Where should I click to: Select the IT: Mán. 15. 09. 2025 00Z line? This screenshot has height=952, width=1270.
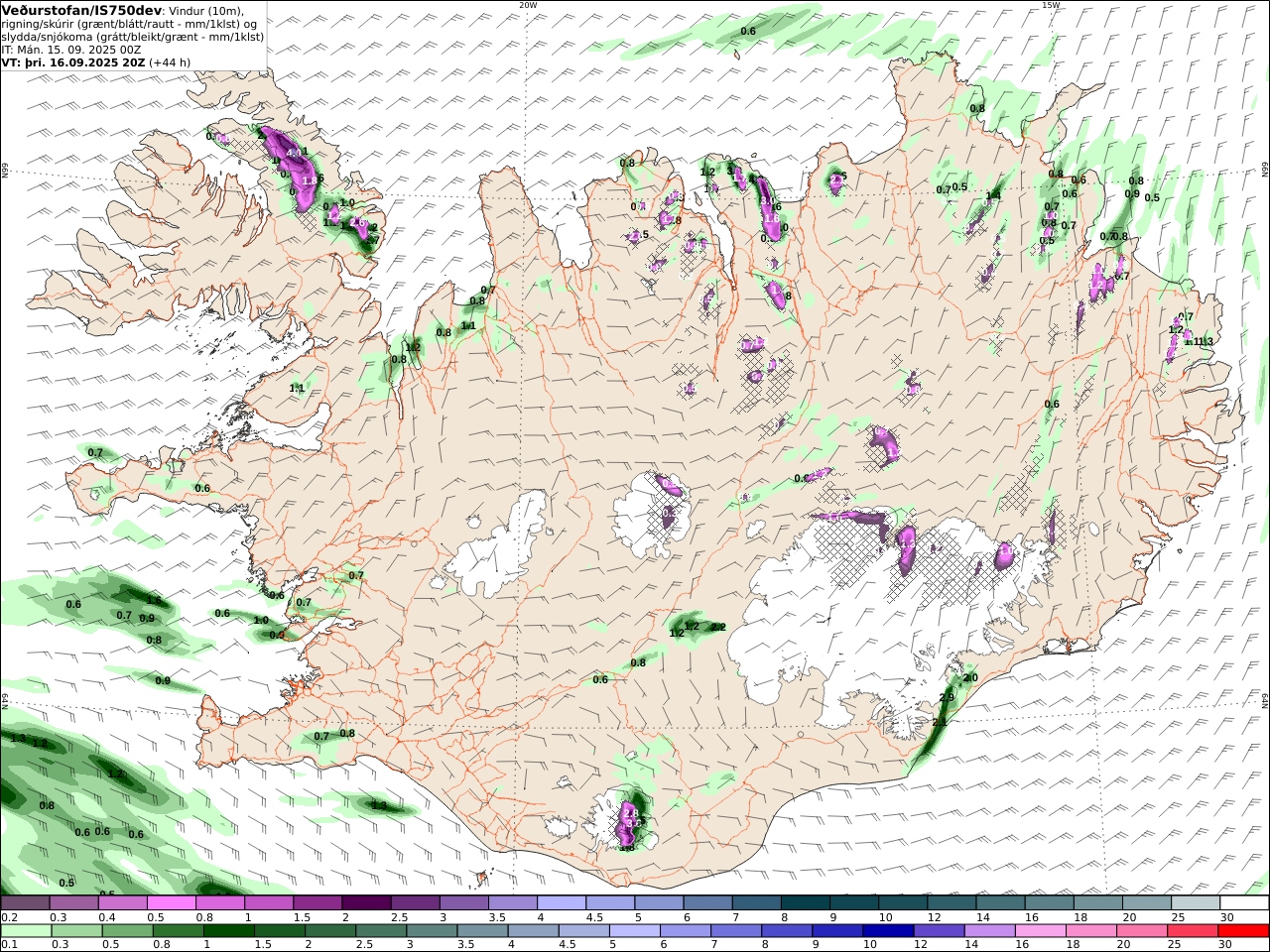tap(70, 49)
